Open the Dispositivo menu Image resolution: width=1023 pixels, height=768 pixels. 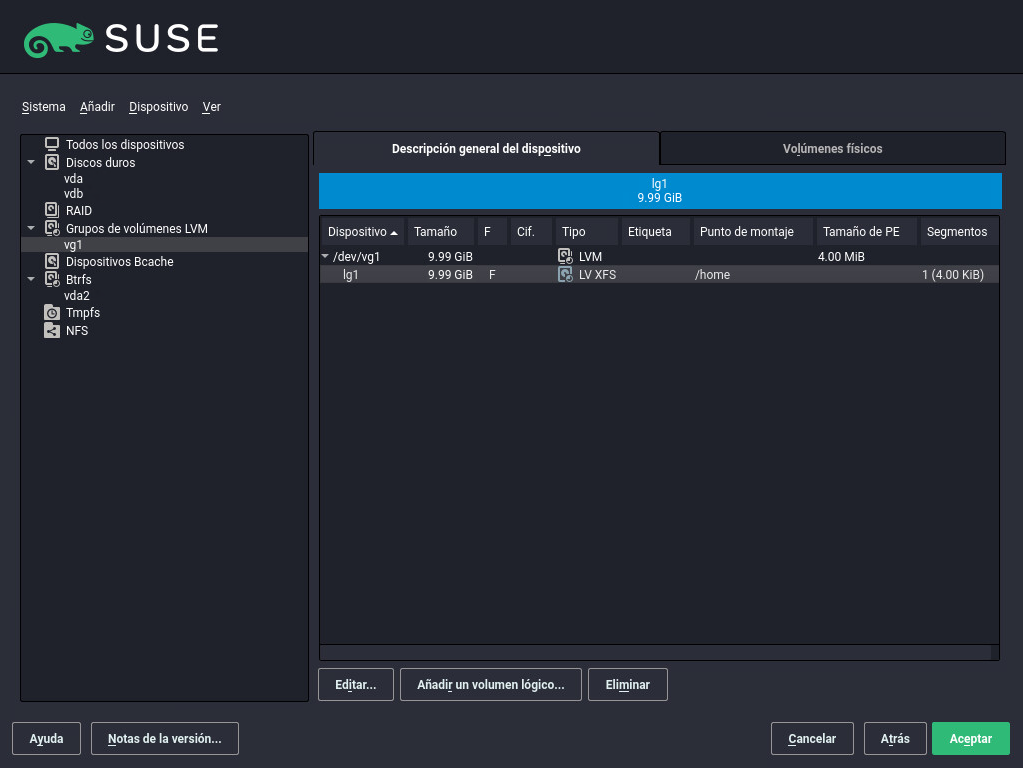(158, 107)
